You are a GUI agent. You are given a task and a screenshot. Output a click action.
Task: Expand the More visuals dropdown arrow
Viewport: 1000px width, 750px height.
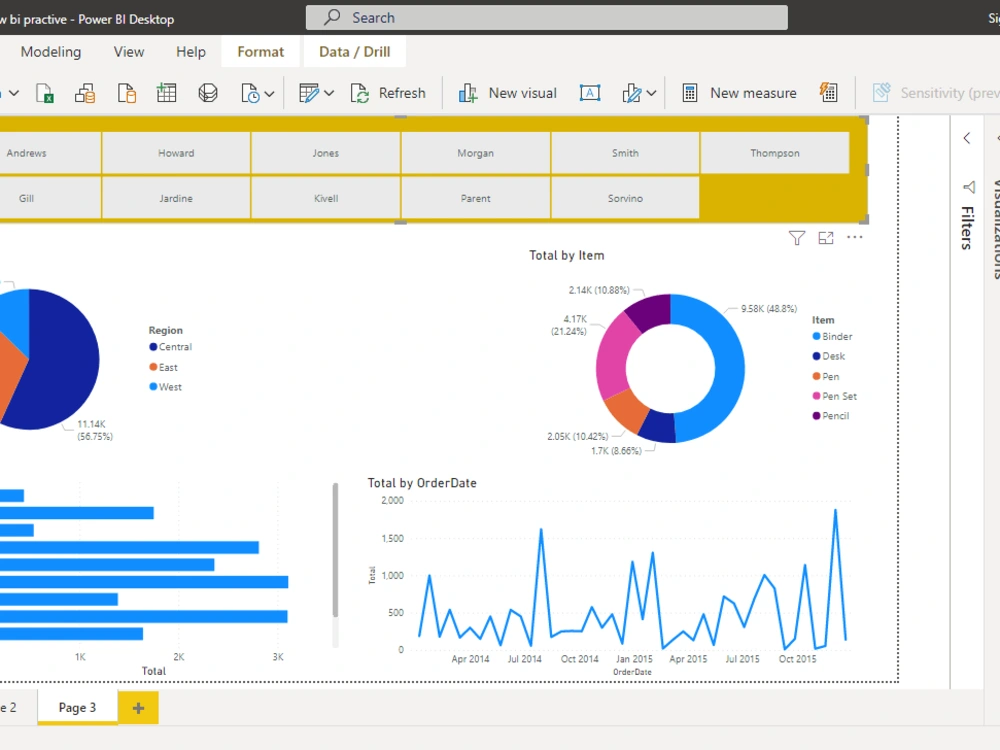[651, 94]
